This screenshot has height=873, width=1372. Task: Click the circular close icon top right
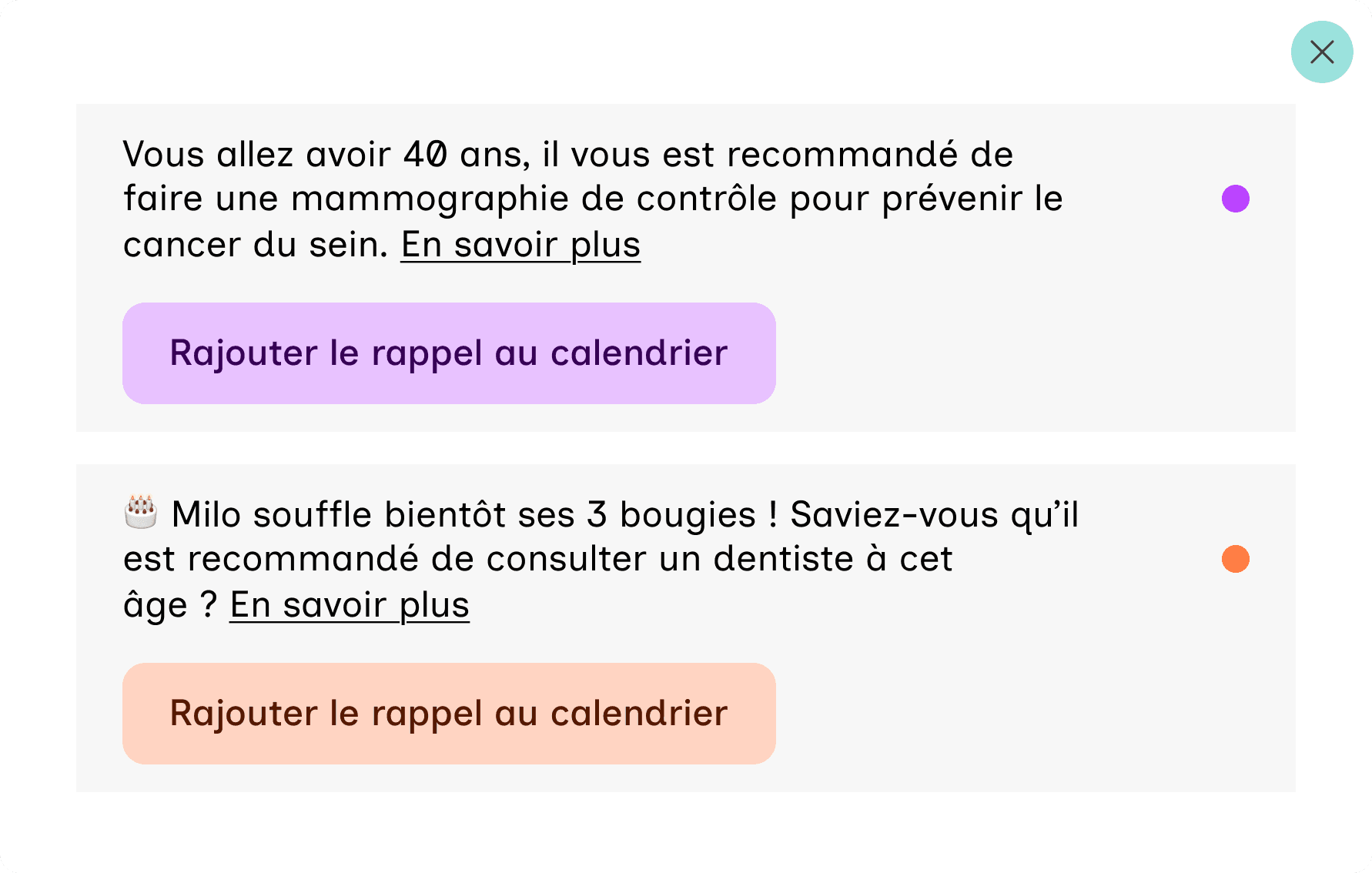coord(1322,52)
